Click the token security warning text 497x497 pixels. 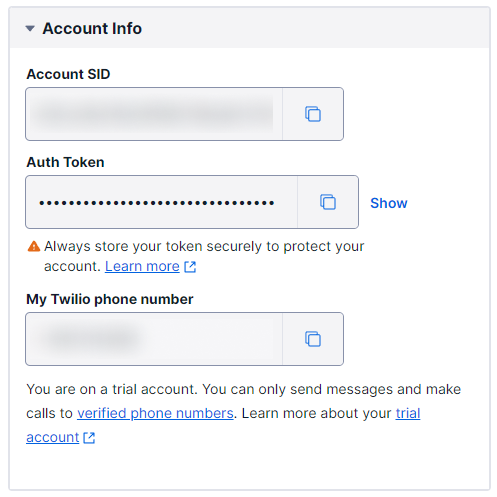point(204,256)
